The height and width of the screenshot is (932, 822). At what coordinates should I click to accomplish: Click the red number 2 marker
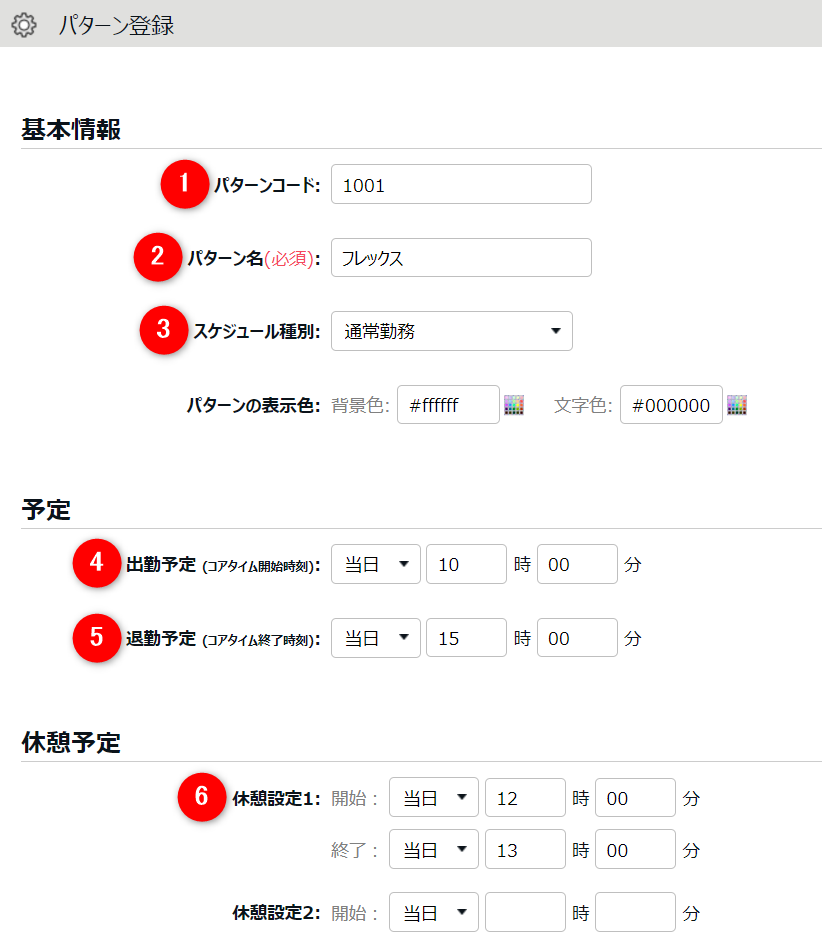pos(157,257)
